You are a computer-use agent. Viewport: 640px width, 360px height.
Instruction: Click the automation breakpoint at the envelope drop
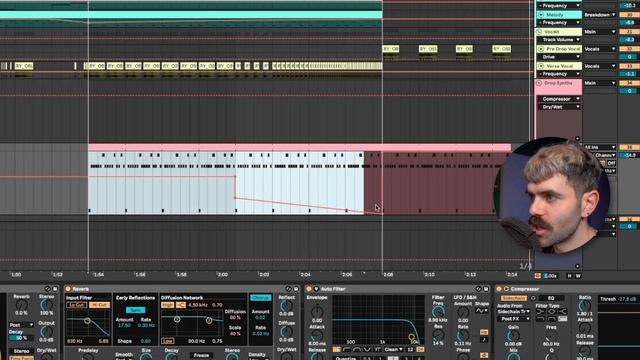(x=235, y=198)
